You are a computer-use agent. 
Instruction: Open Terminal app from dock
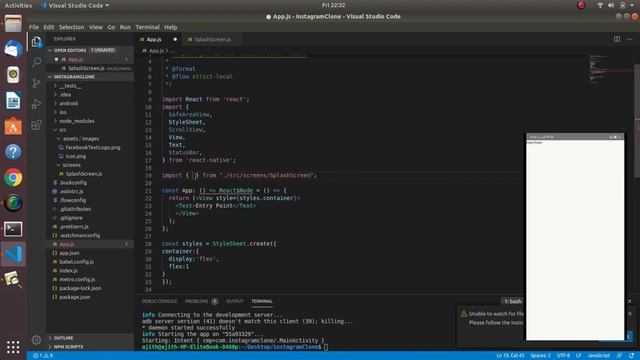[13, 229]
